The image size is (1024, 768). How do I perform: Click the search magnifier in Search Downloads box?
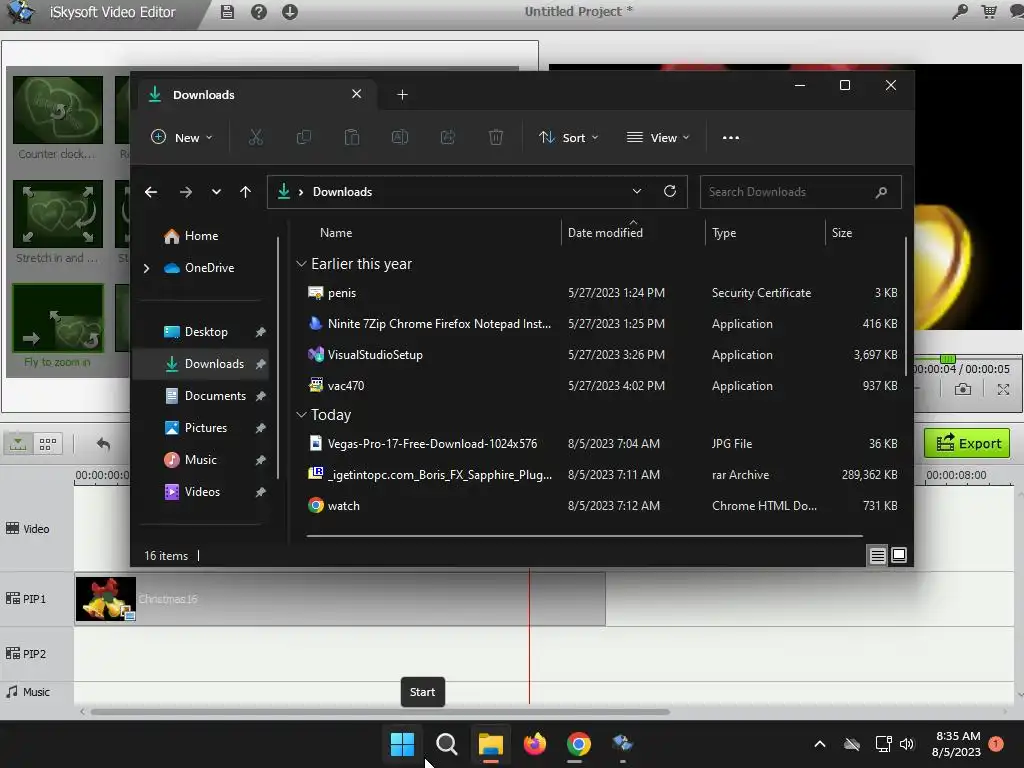(881, 192)
